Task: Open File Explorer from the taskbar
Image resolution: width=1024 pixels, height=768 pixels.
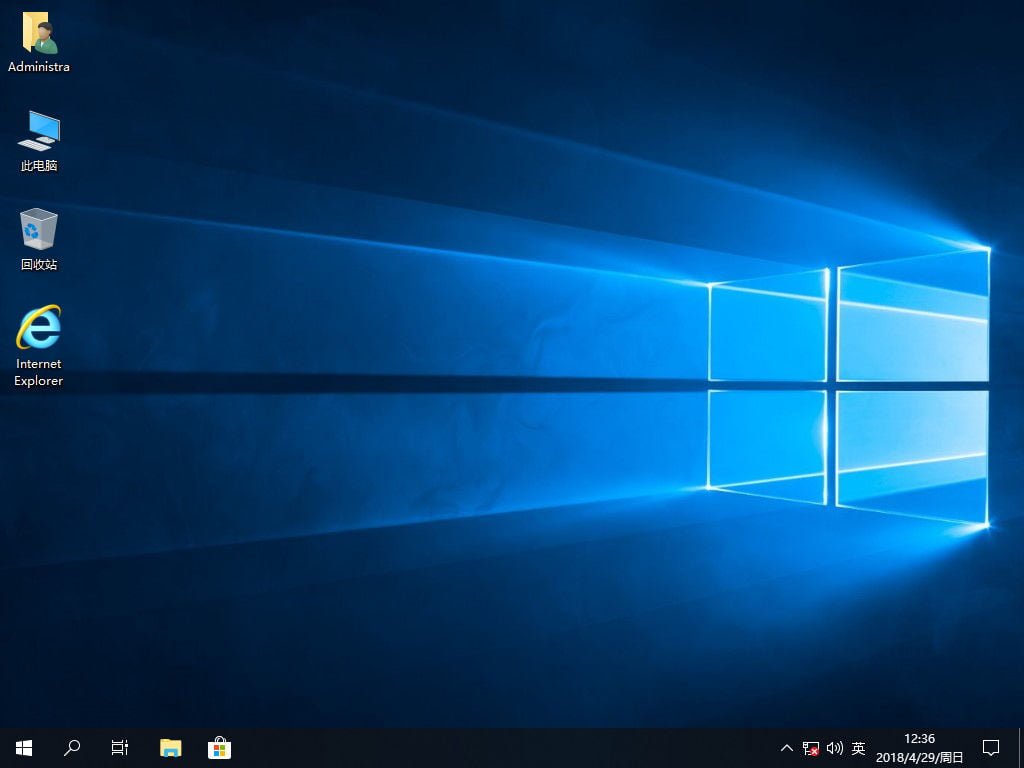Action: (x=171, y=747)
